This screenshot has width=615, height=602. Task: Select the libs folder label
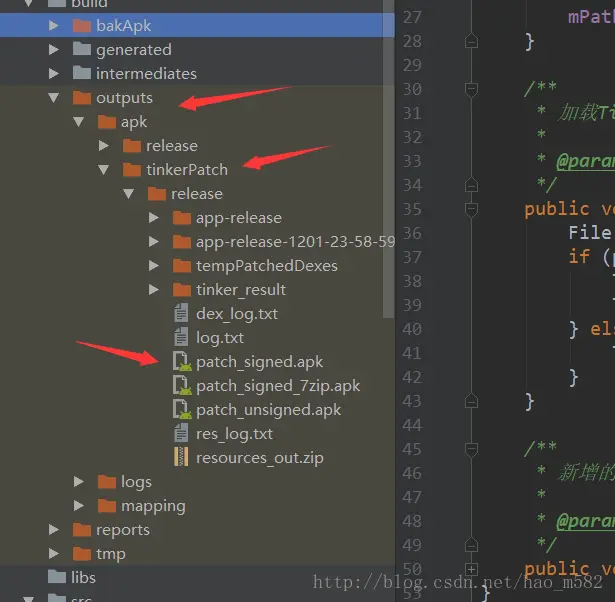[84, 578]
